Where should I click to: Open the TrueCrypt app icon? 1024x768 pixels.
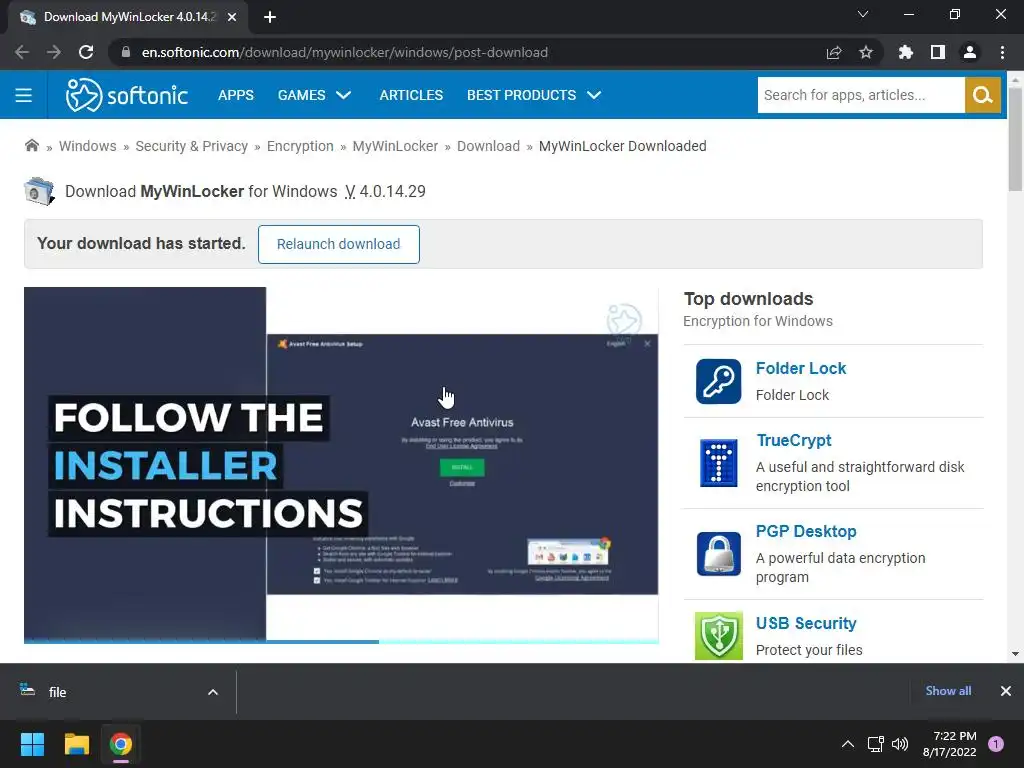pos(718,463)
